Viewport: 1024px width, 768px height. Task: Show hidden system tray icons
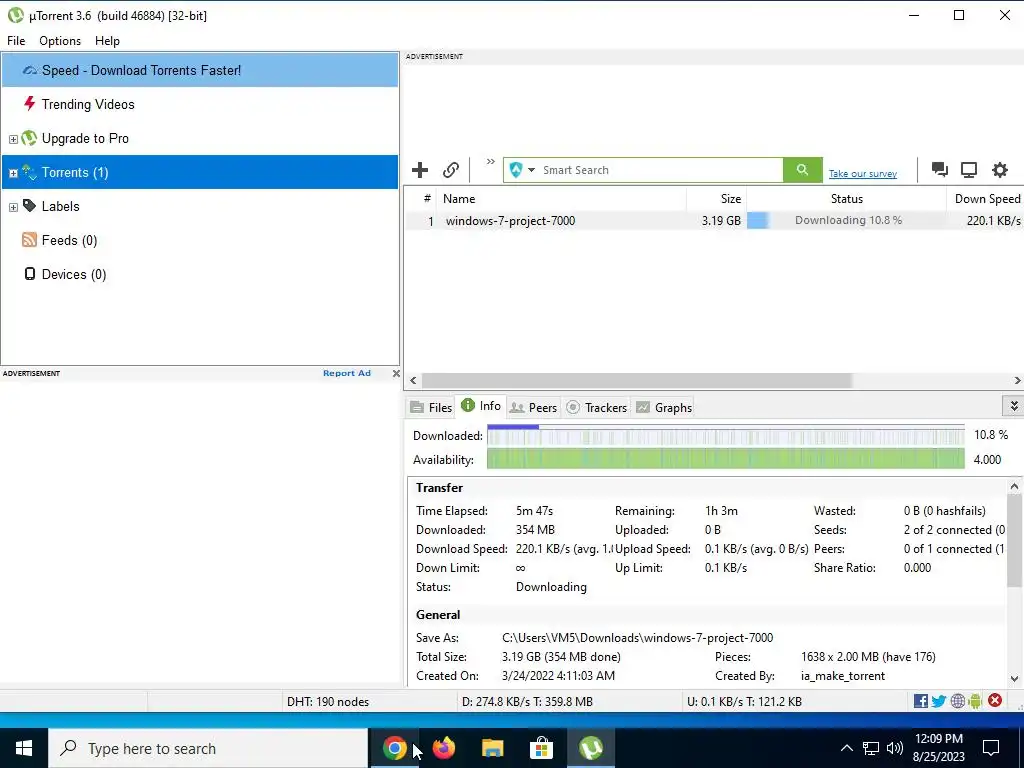(x=846, y=748)
